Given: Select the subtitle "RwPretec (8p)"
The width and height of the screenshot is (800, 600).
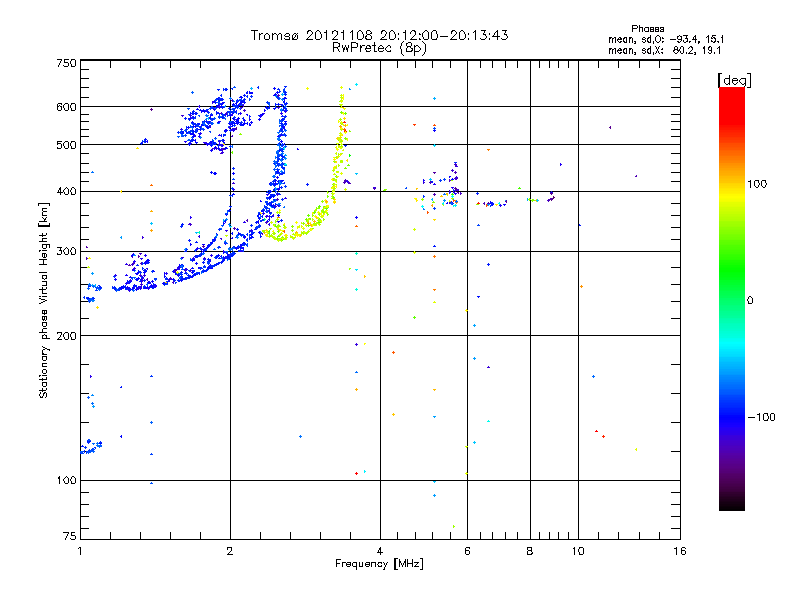Looking at the screenshot, I should click(379, 48).
